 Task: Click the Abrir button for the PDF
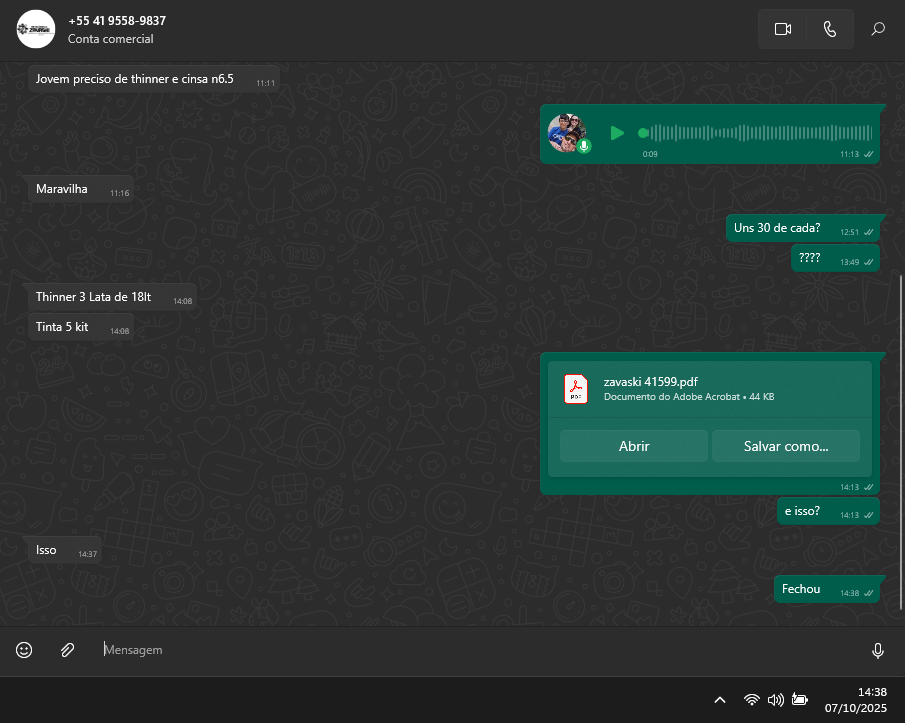634,446
